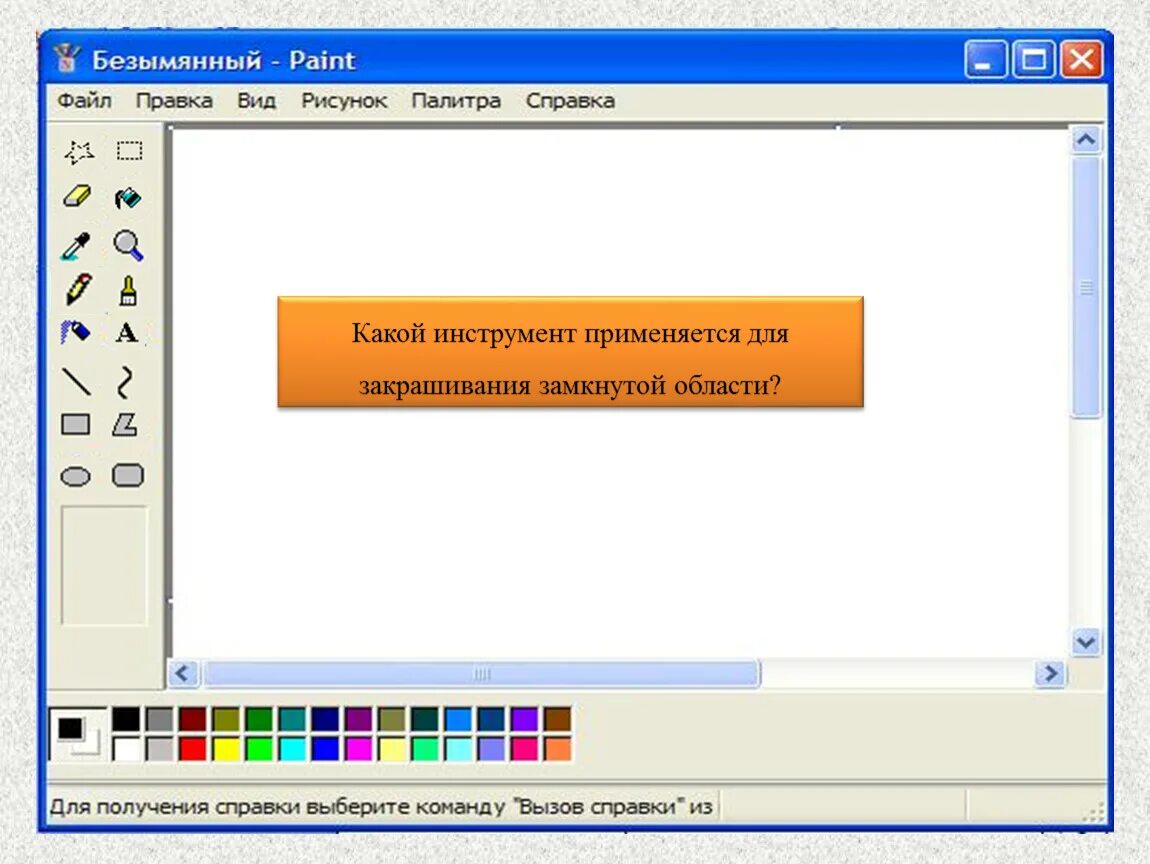Select the pale yellow swatch
The image size is (1150, 864).
392,749
